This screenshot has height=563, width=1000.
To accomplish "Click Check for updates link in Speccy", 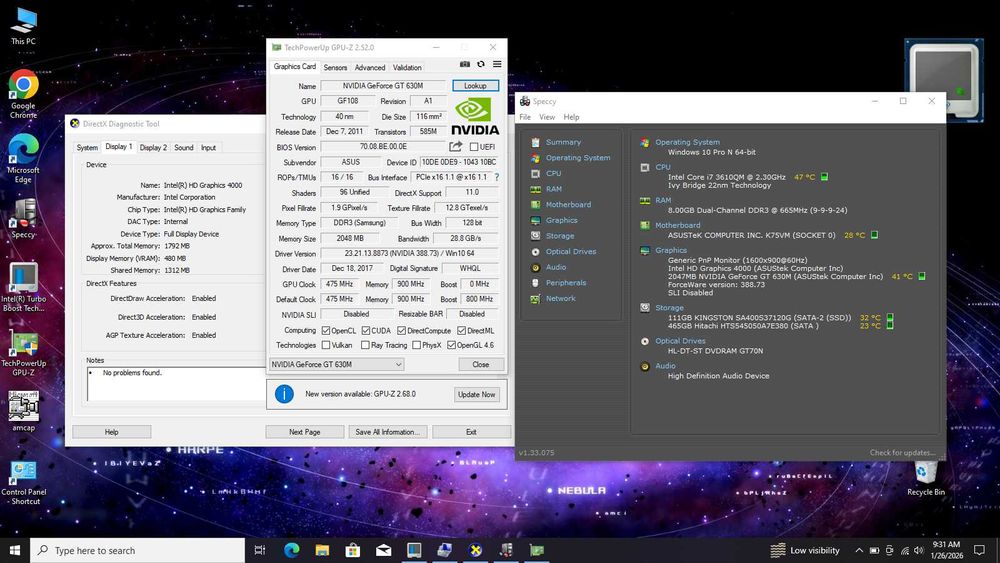I will point(902,453).
